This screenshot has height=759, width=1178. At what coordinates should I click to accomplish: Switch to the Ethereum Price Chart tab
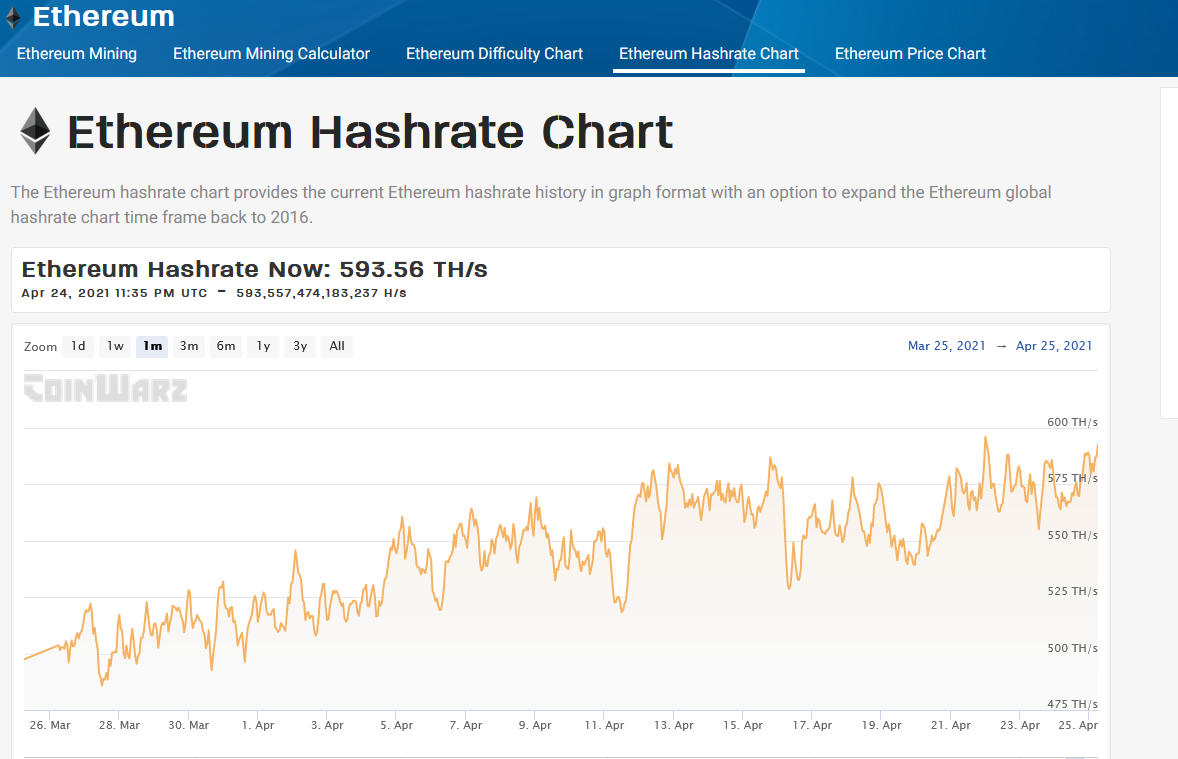(910, 54)
